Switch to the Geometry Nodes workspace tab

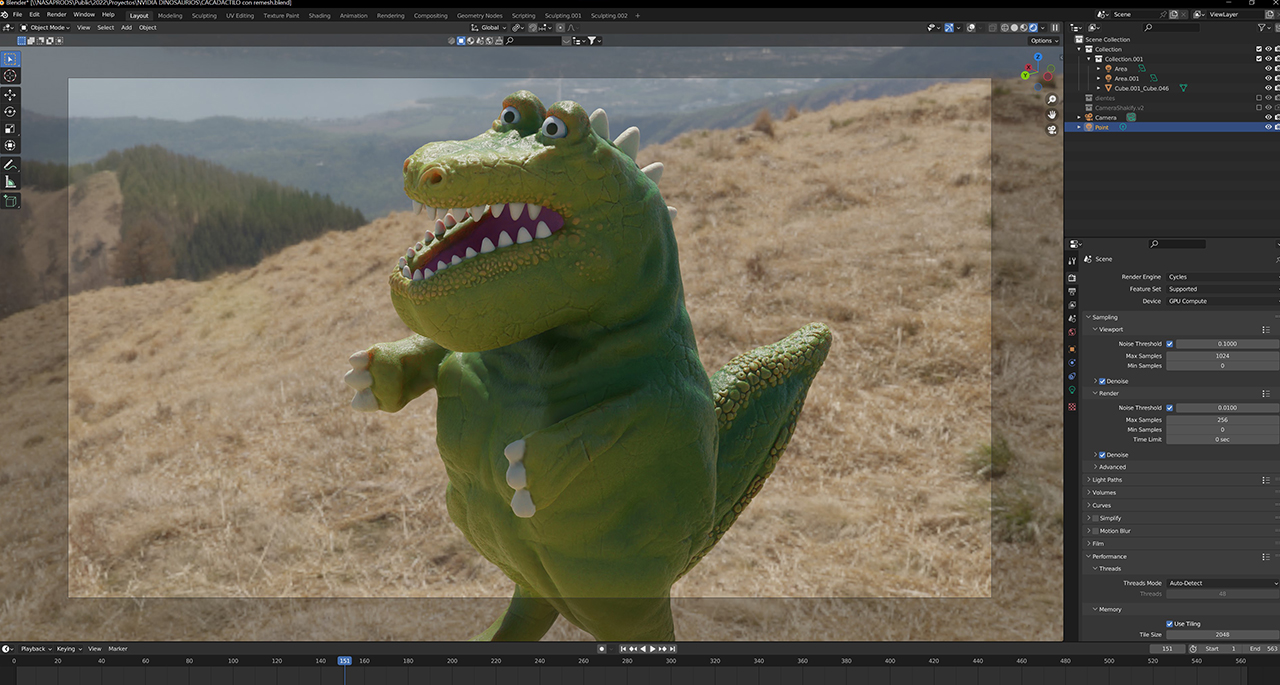point(480,16)
